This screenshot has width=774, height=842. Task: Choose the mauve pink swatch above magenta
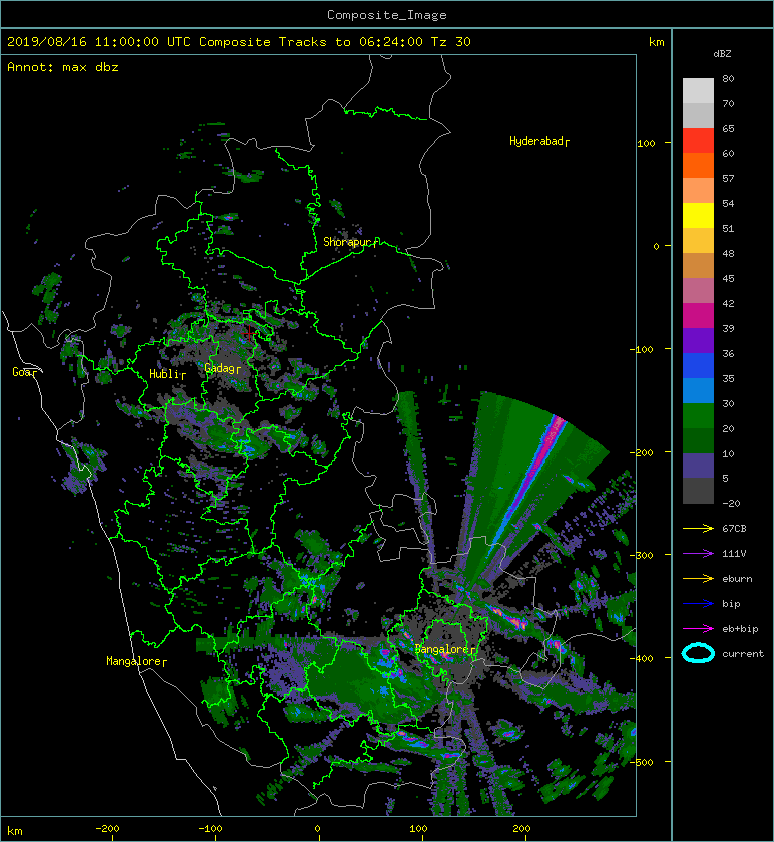(x=698, y=291)
